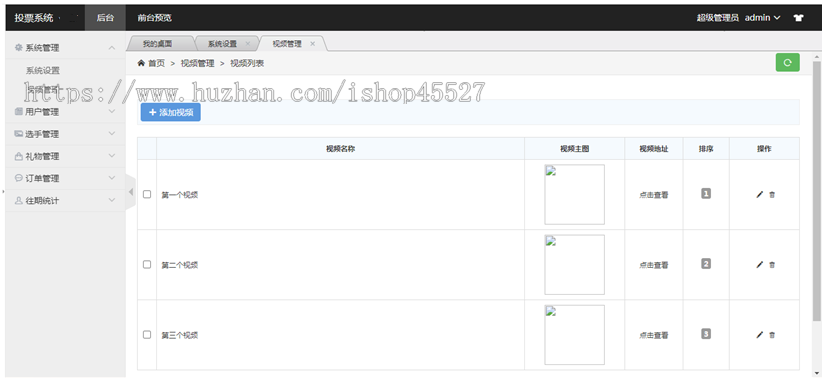Collapse the 系统管理 menu chevron
Viewport: 824px width, 380px height.
pos(111,47)
